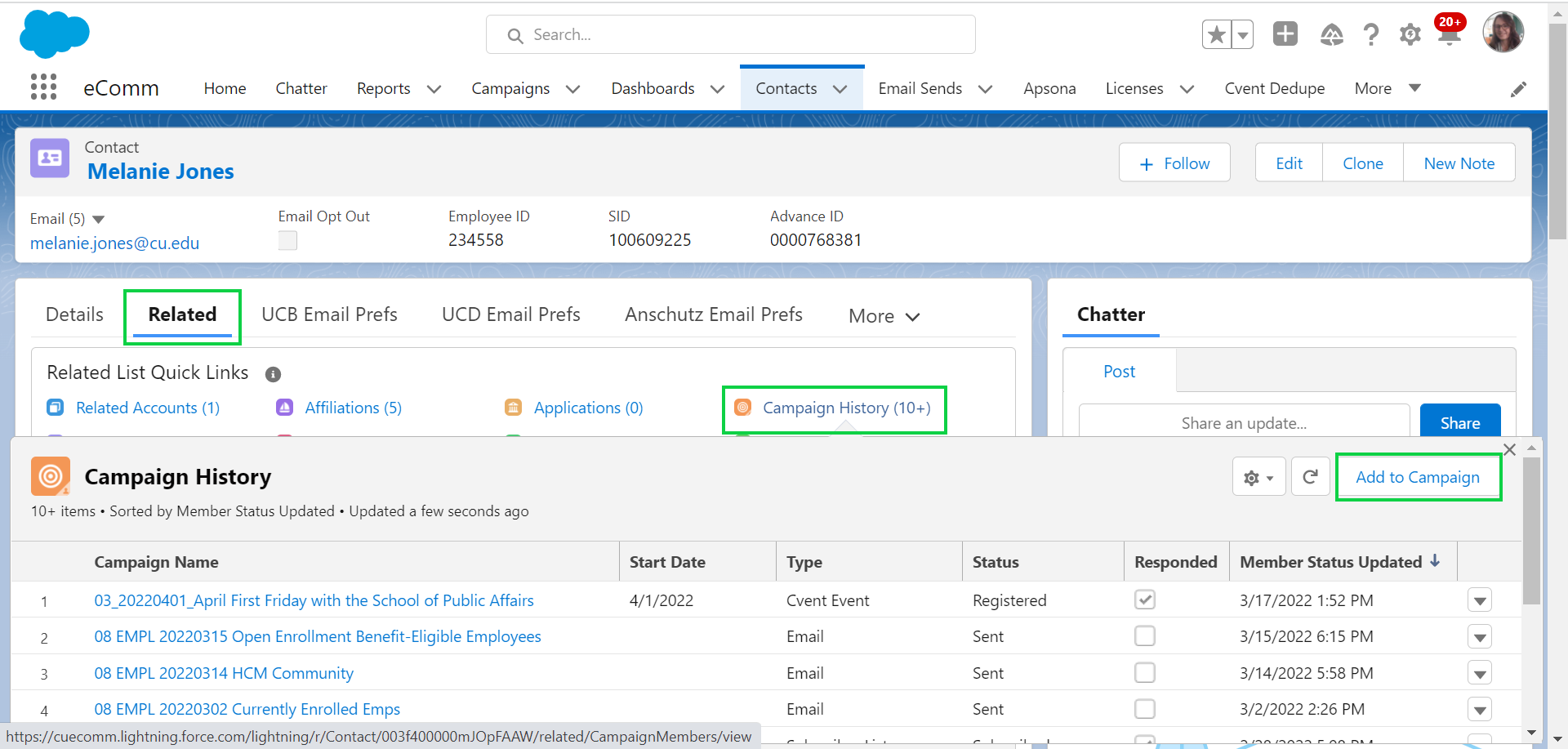Click the Campaign History panel icon
1568x749 pixels.
point(51,476)
